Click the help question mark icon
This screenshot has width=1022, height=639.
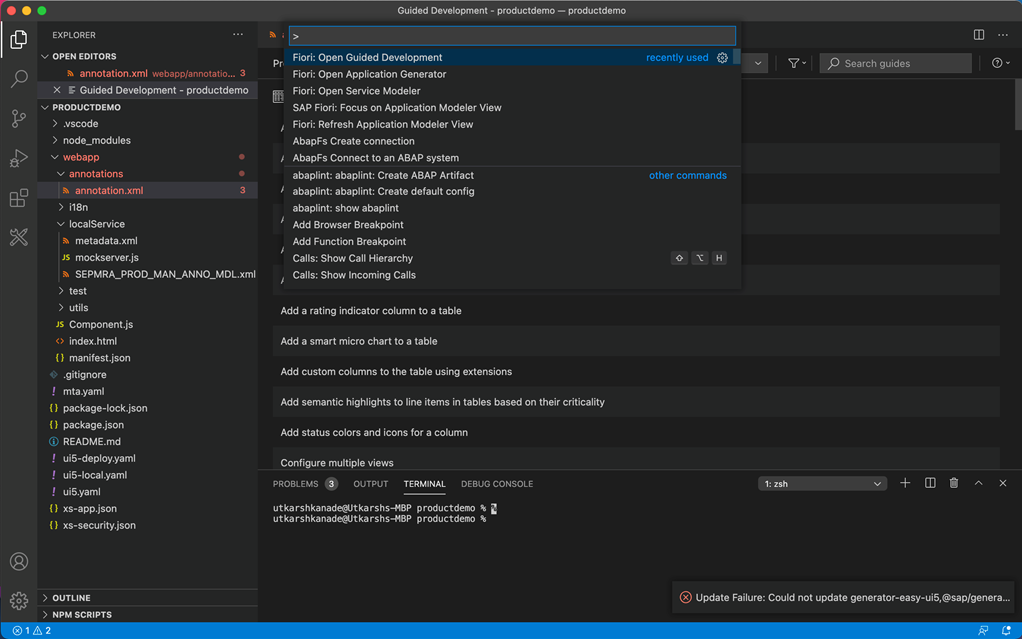(1000, 63)
